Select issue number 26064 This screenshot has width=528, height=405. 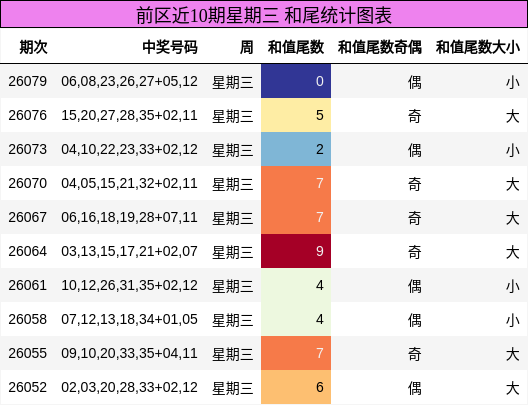pos(28,251)
